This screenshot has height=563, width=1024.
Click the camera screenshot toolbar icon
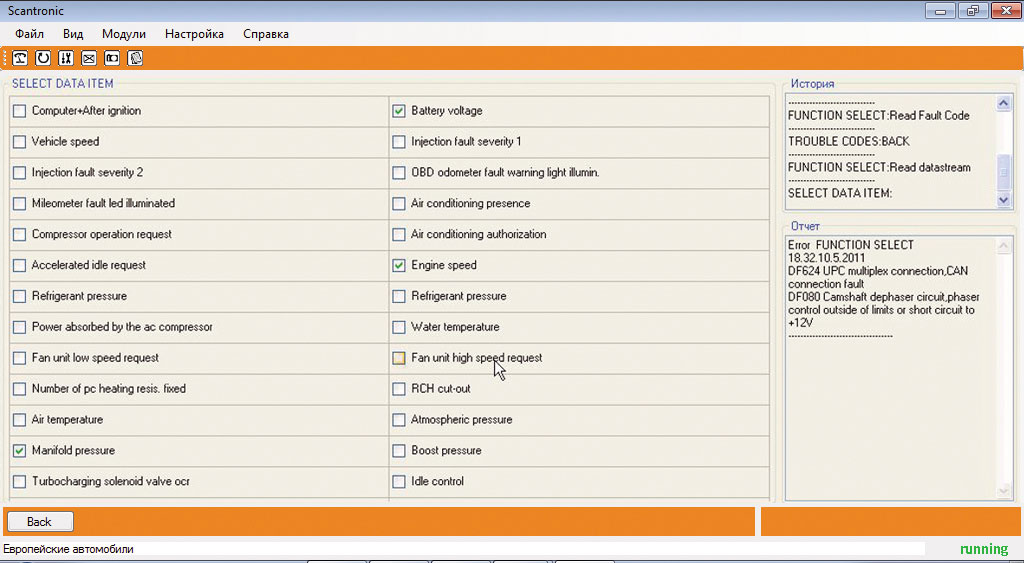click(x=112, y=58)
